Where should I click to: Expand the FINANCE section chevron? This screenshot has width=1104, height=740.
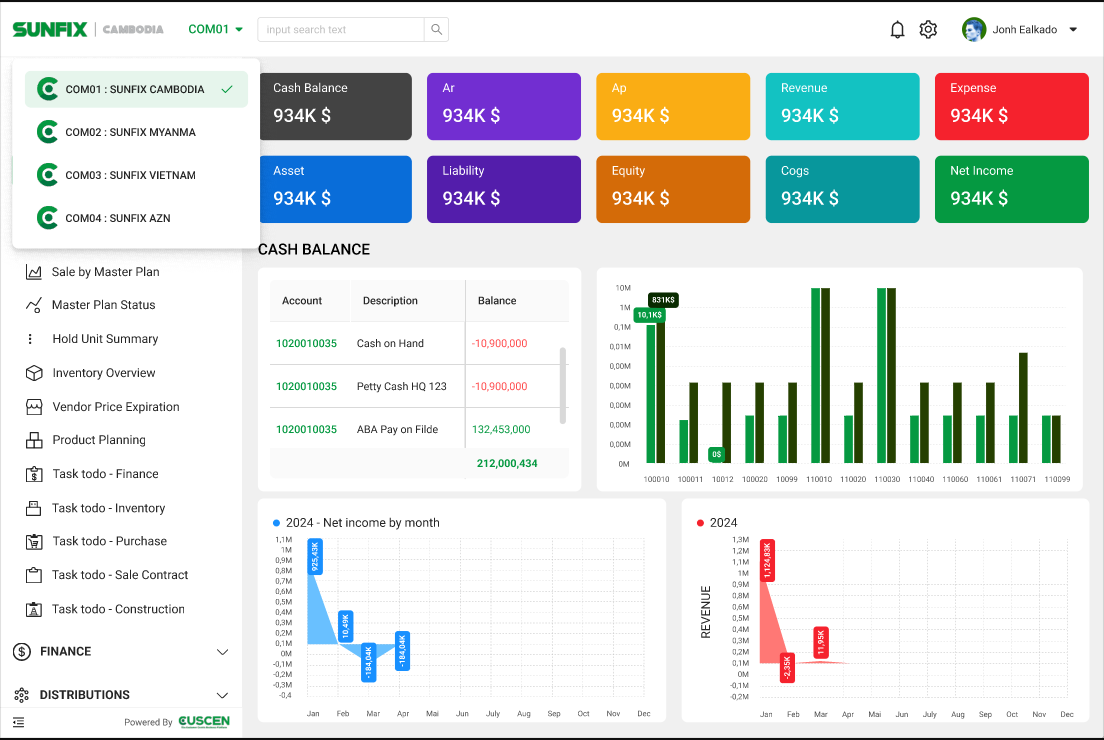click(222, 652)
